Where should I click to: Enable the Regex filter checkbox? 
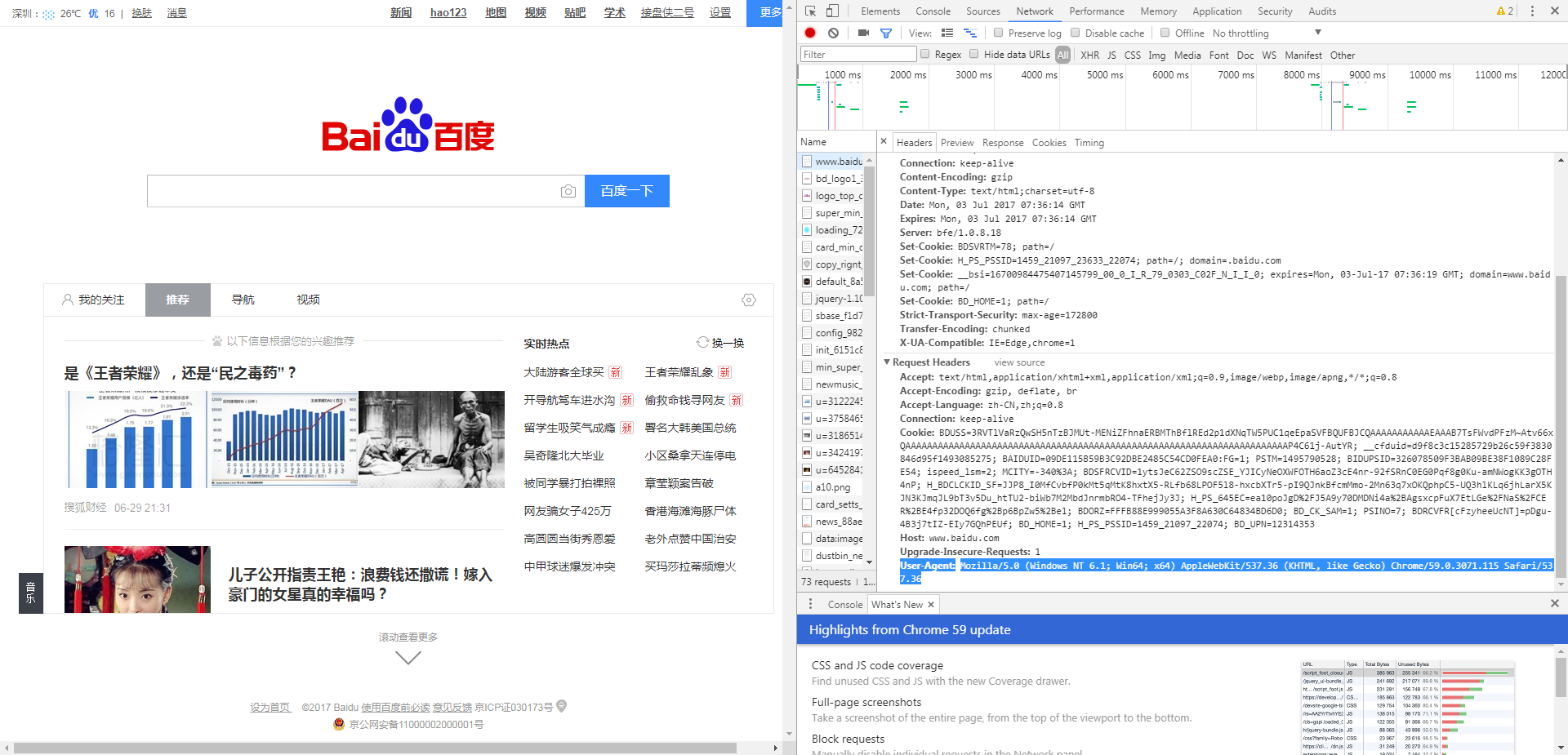(925, 54)
